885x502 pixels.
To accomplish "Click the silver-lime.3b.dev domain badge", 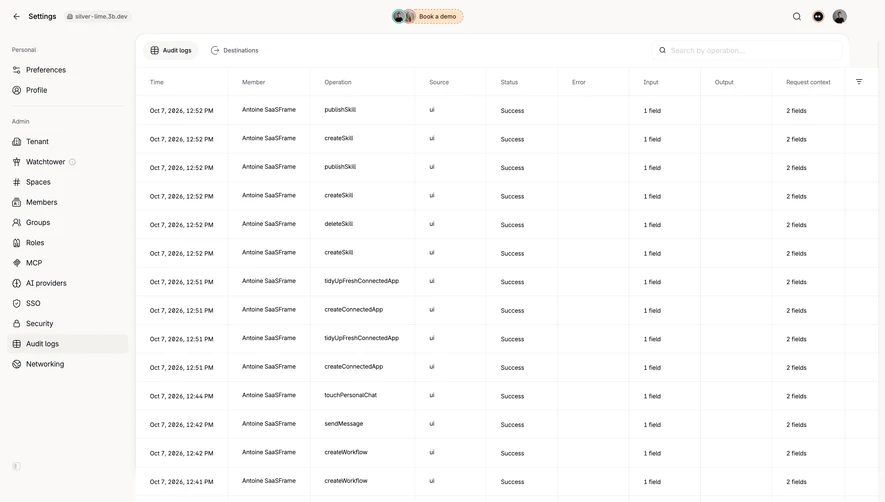I will (97, 16).
